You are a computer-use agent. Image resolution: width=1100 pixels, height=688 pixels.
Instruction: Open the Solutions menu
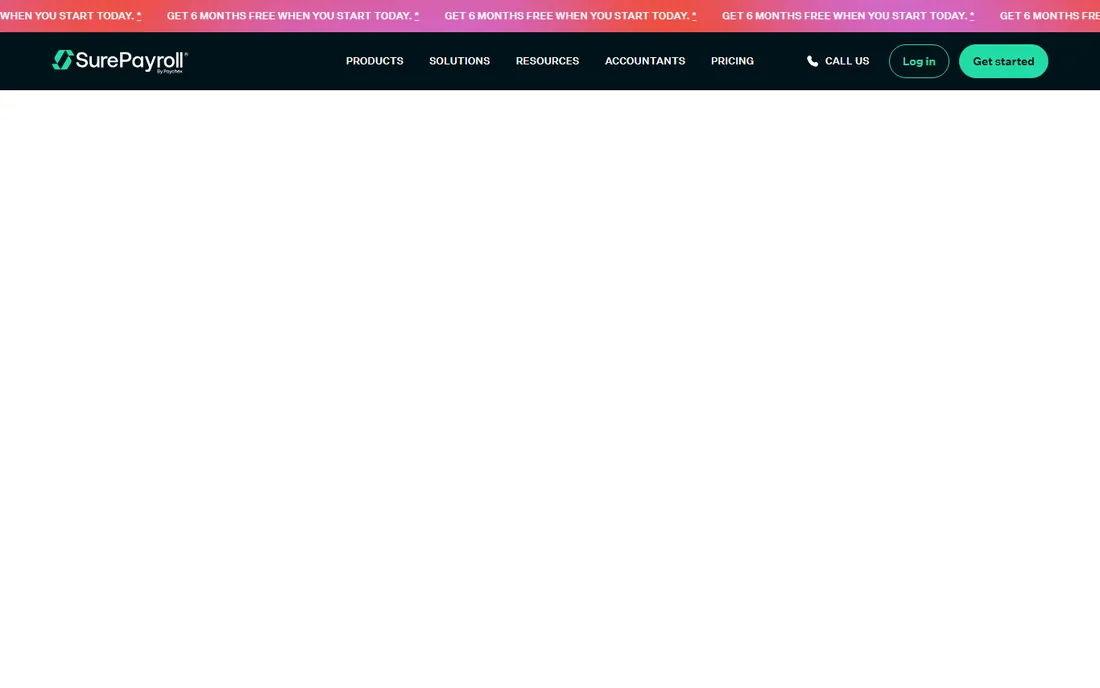pyautogui.click(x=460, y=61)
